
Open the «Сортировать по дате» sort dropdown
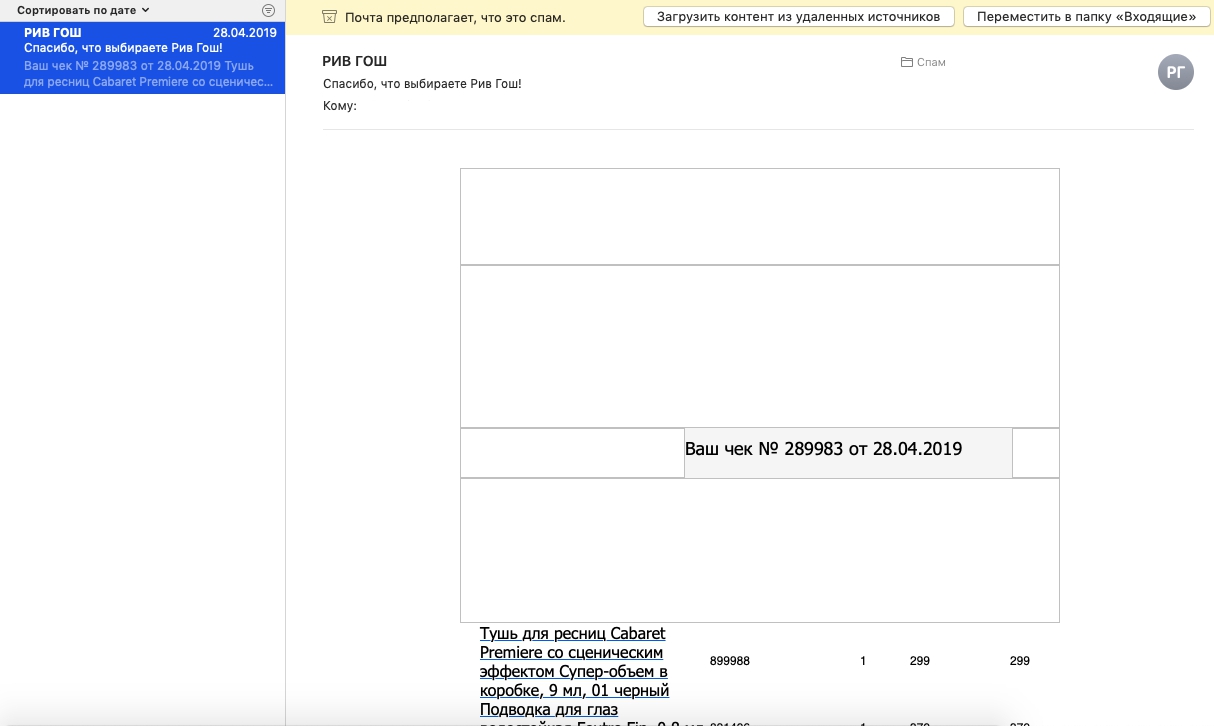(83, 10)
